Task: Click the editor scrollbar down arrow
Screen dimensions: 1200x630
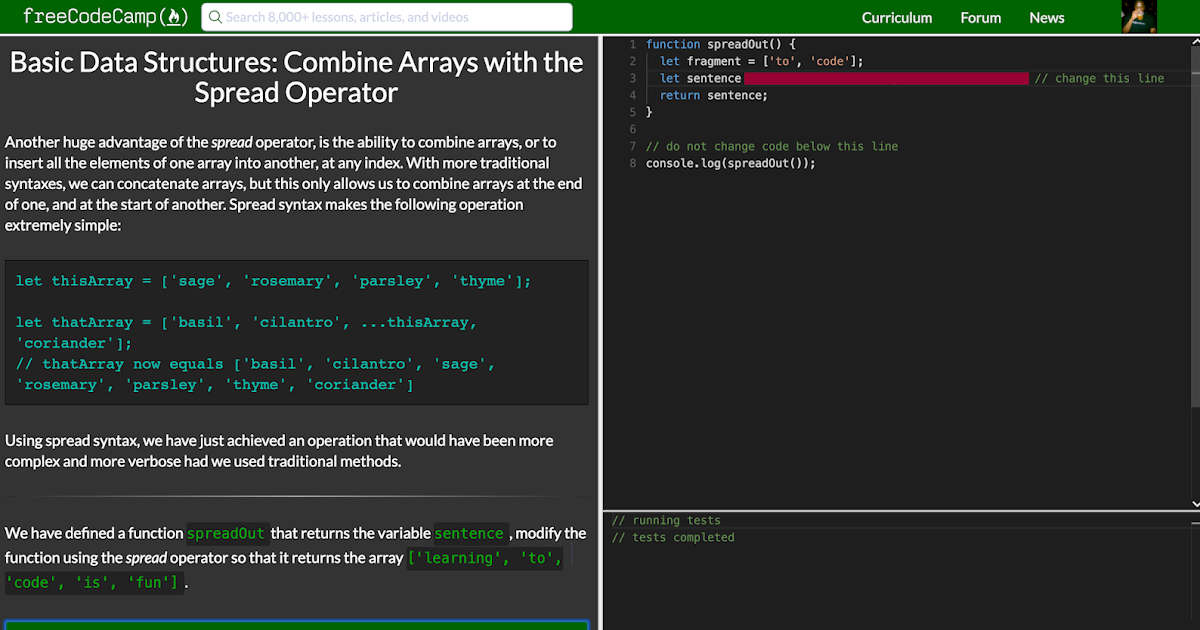Action: 1195,503
